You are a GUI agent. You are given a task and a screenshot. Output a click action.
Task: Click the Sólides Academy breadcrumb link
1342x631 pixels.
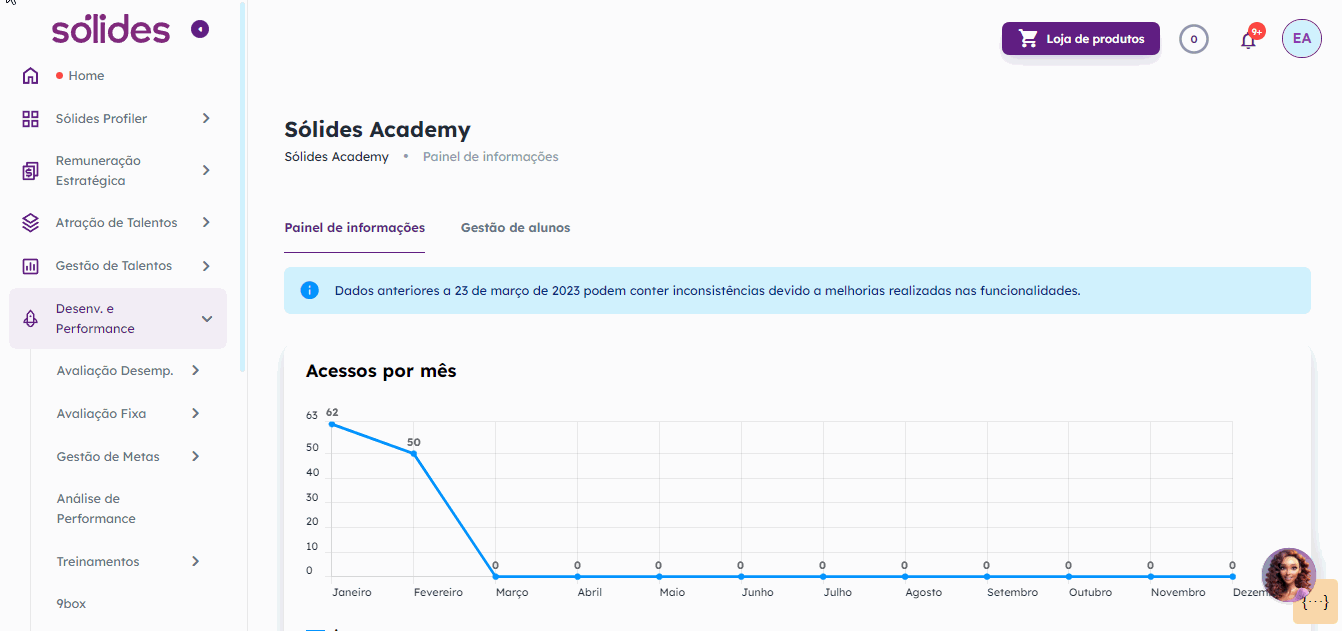pos(336,157)
